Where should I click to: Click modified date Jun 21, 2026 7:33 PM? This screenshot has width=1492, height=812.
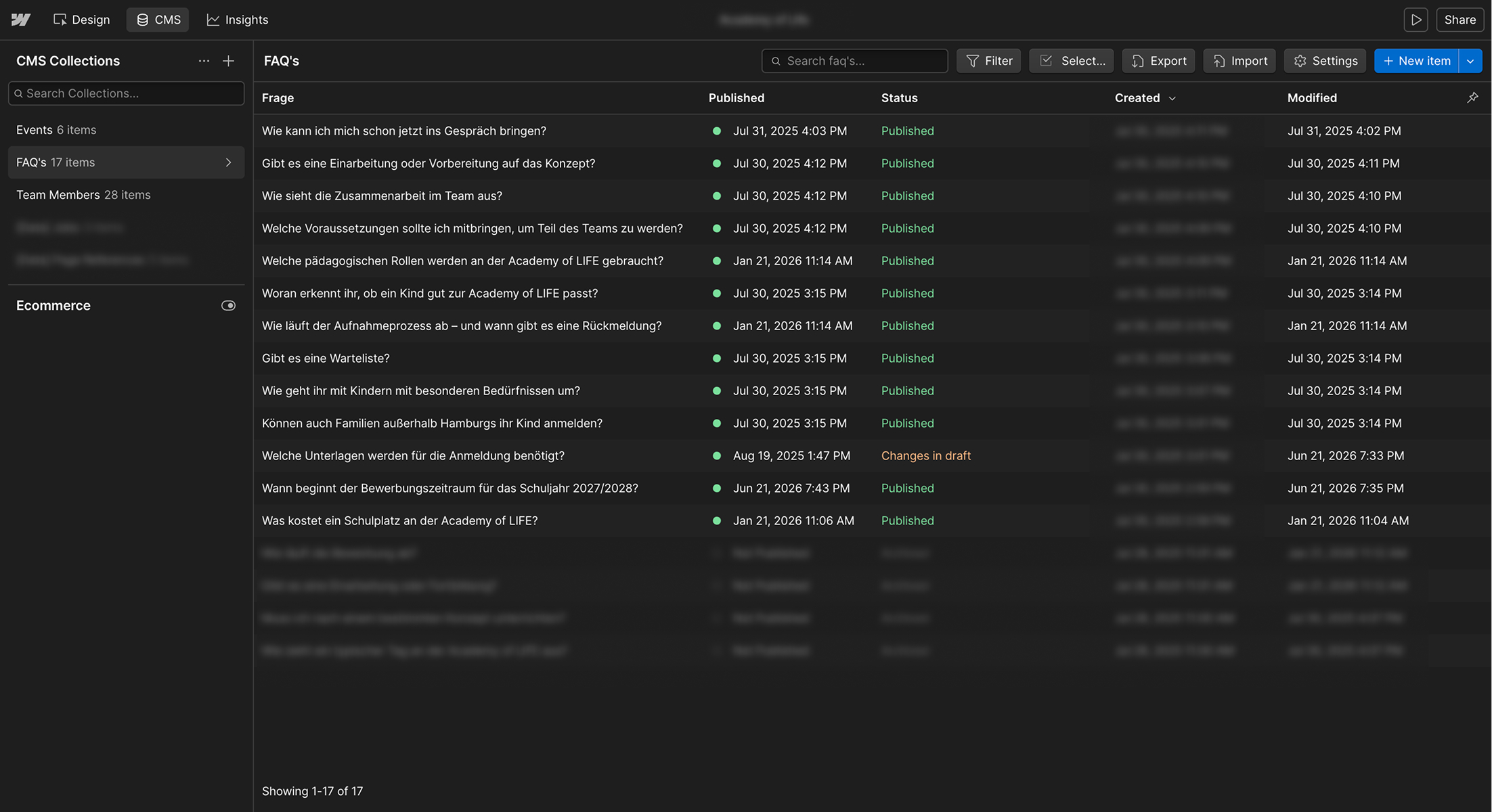(x=1346, y=455)
